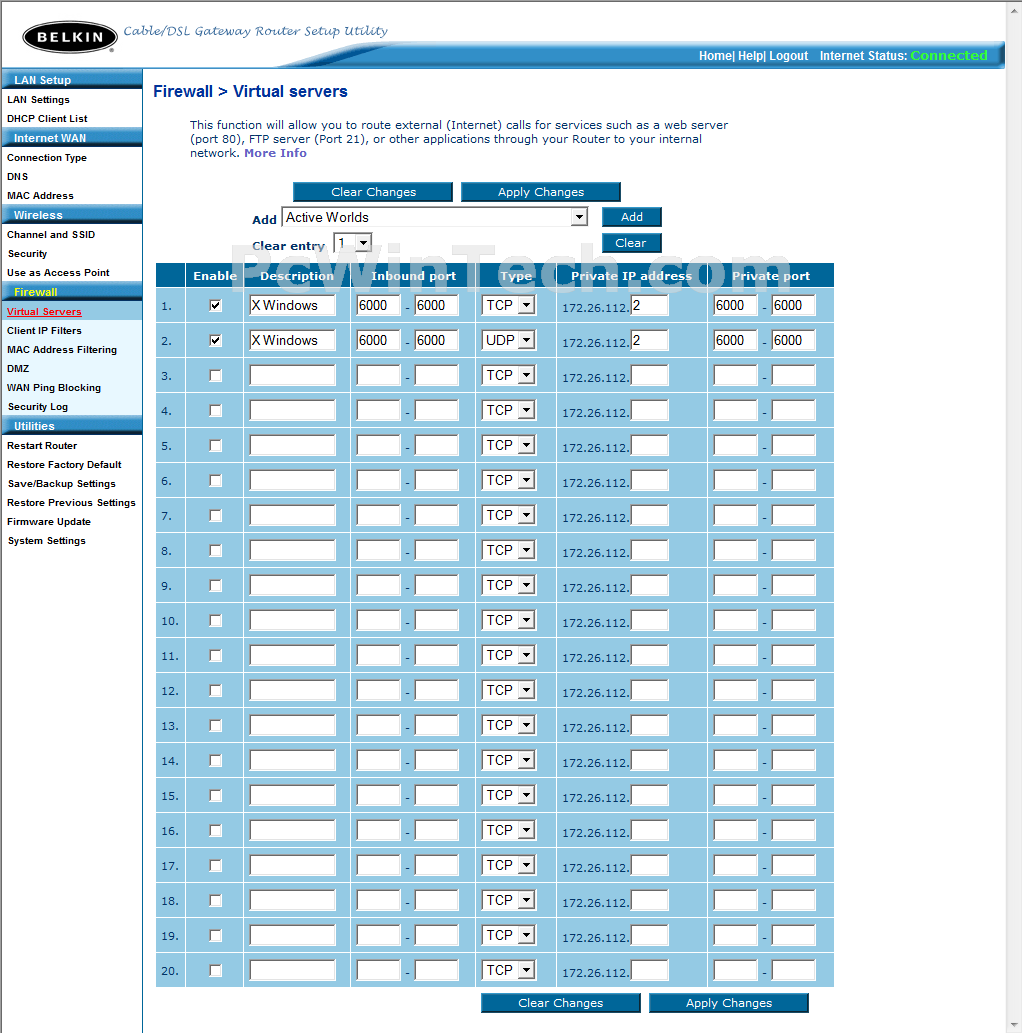Image resolution: width=1022 pixels, height=1033 pixels.
Task: Click bottom Clear Changes button
Action: click(x=561, y=1003)
